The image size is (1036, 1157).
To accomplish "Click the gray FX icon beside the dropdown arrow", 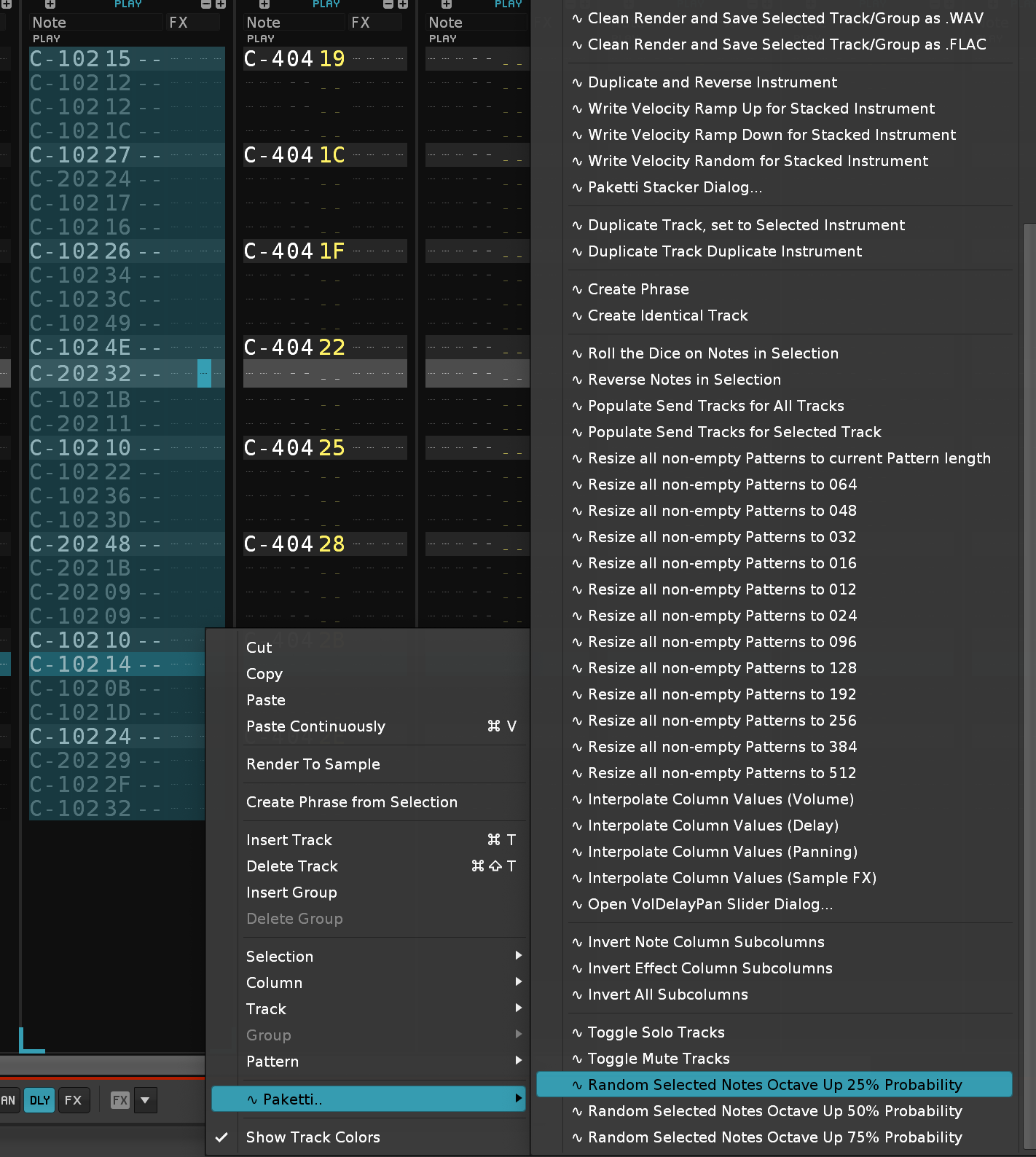I will tap(120, 1100).
